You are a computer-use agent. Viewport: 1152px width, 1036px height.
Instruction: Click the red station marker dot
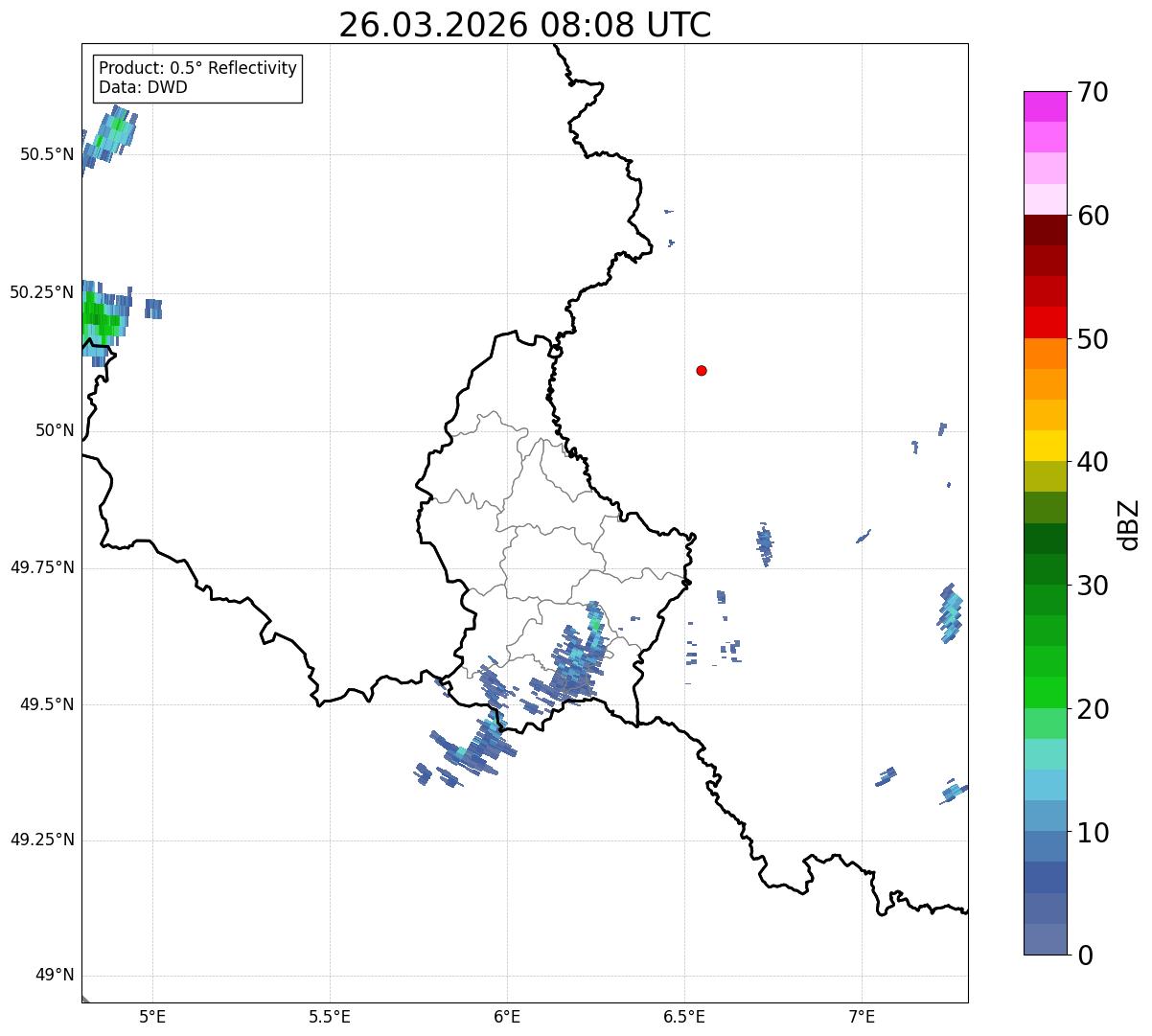click(702, 370)
